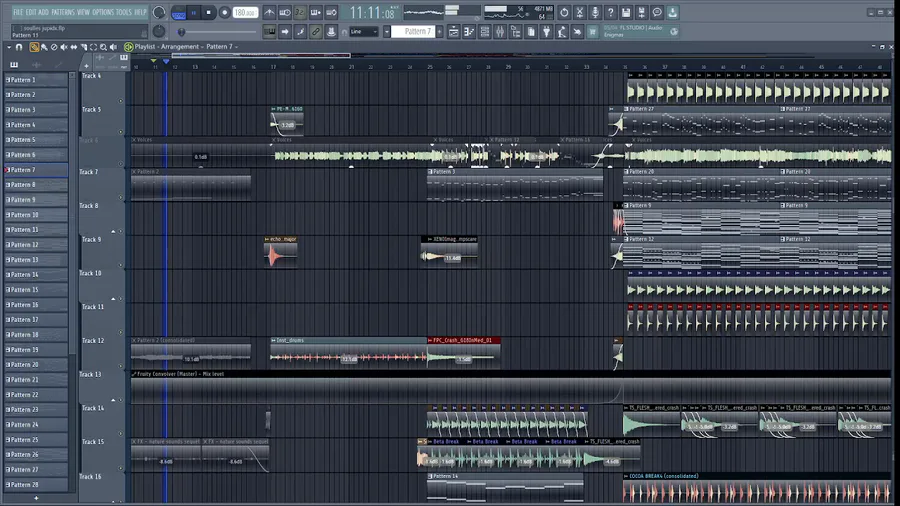Collapse Track 14 group arrow
This screenshot has width=900, height=506.
(x=113, y=400)
